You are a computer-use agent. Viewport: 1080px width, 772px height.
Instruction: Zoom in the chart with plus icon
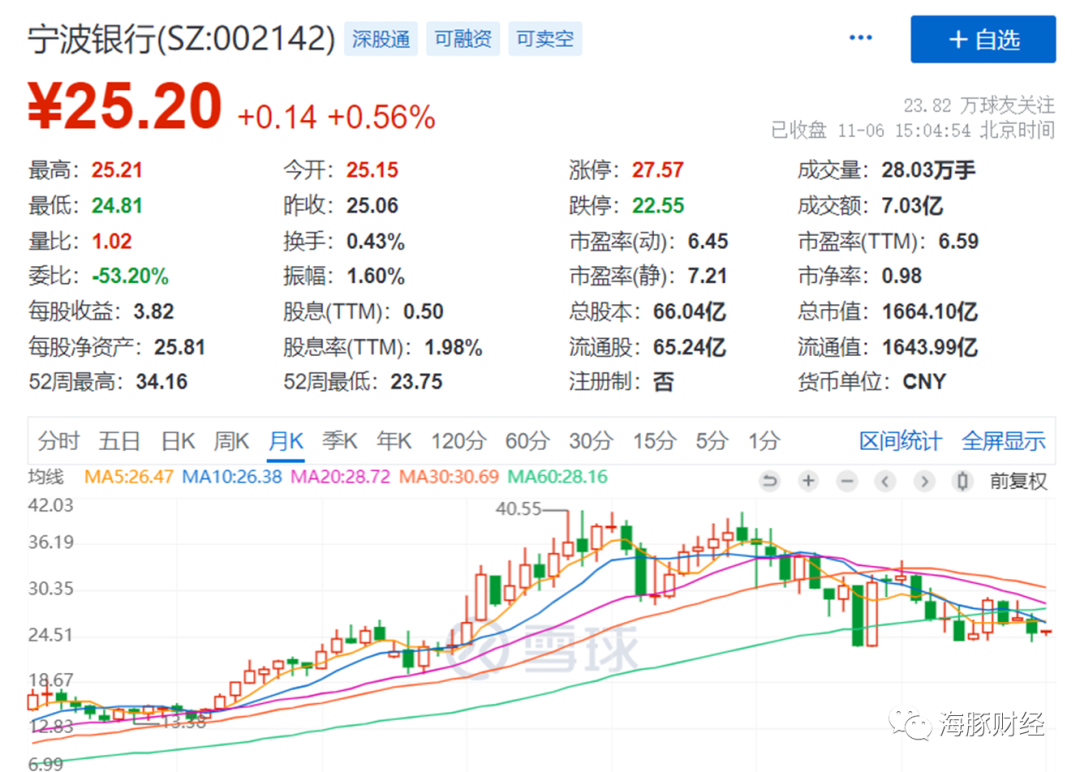808,481
